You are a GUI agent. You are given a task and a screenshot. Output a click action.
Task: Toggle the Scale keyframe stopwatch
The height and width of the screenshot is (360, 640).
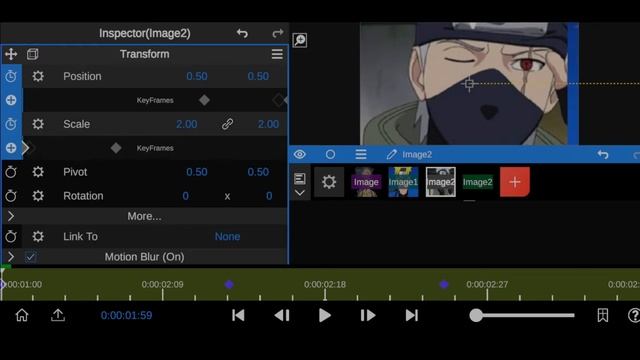pyautogui.click(x=11, y=124)
